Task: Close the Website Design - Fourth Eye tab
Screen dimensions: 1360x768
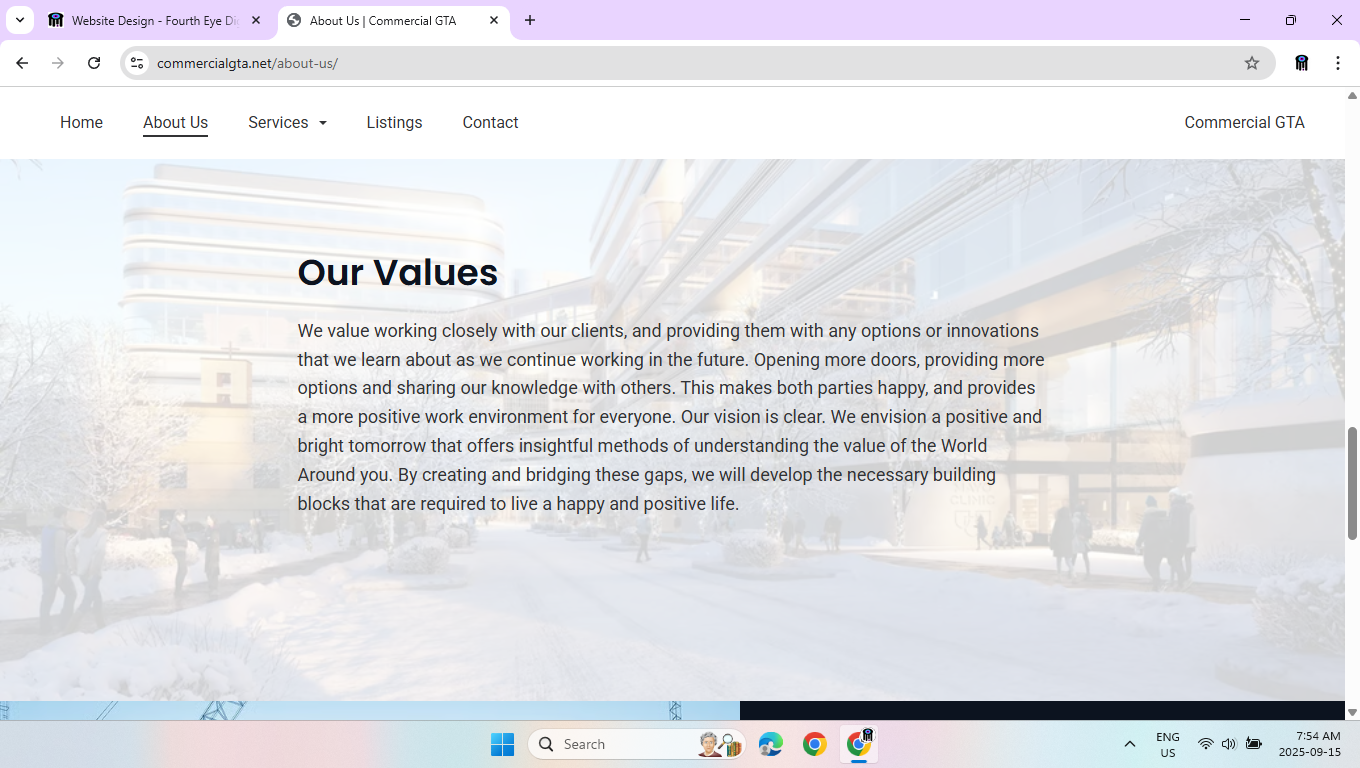Action: pyautogui.click(x=255, y=20)
